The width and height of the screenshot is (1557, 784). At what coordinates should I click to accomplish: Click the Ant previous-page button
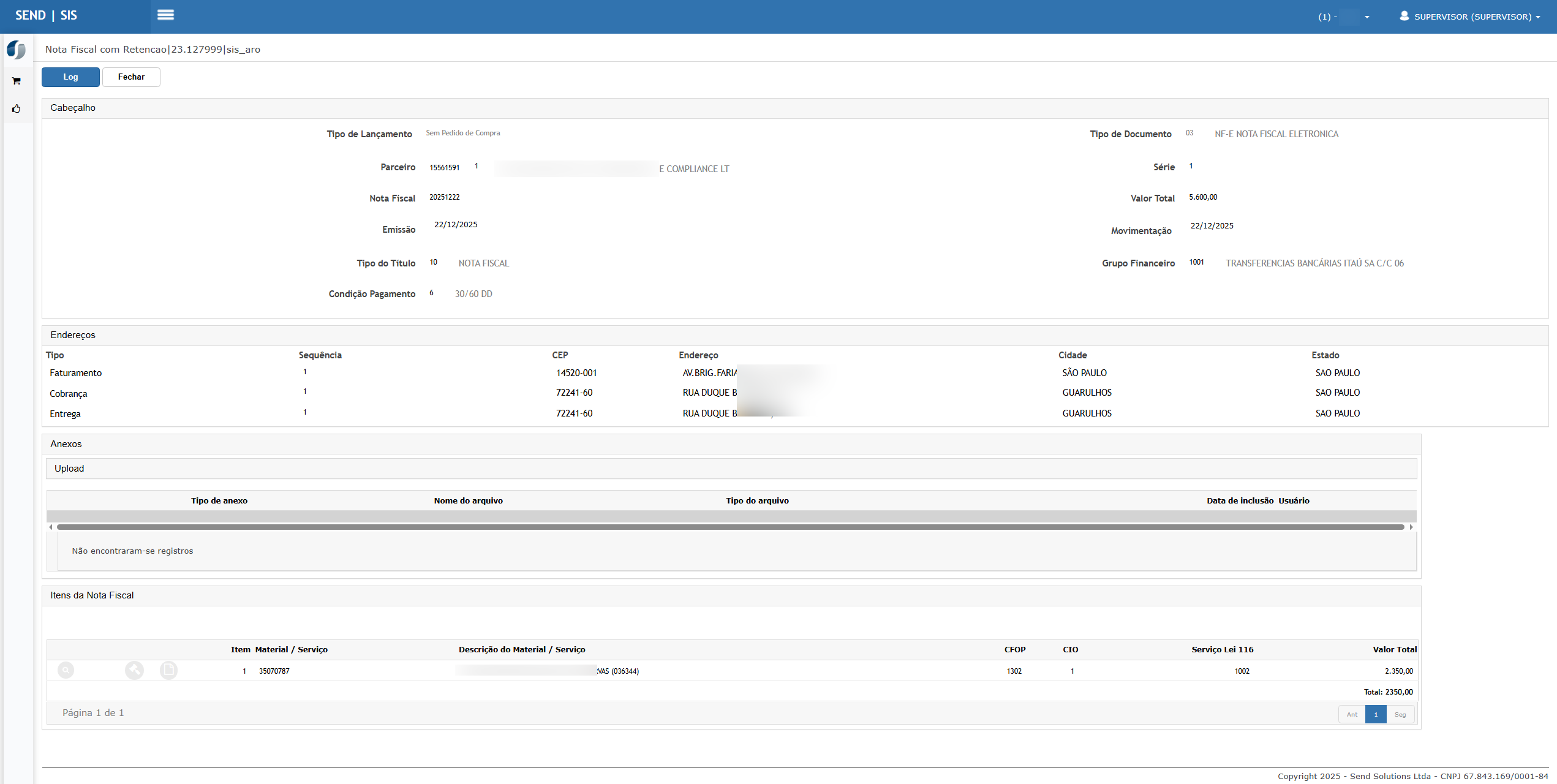(1352, 714)
